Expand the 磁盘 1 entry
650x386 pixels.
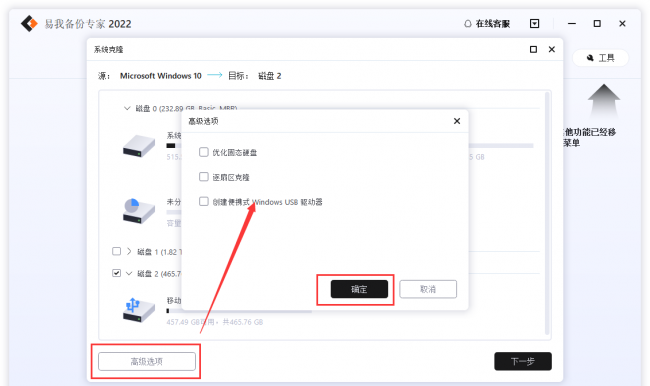point(129,251)
